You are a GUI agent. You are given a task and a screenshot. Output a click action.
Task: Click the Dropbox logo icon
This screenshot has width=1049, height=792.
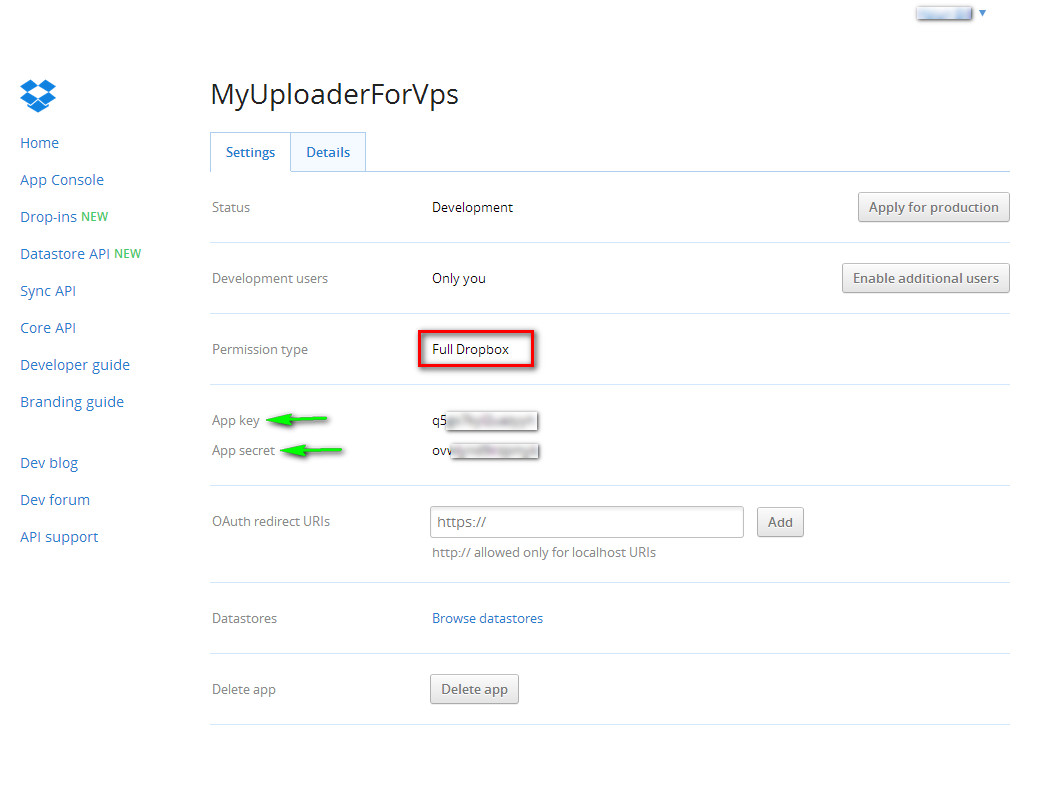(38, 96)
